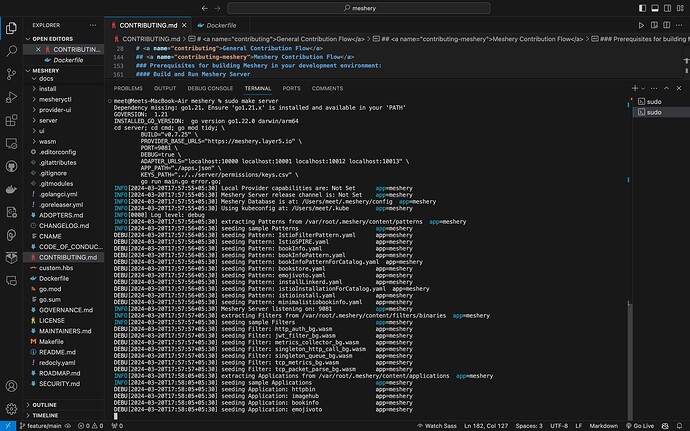Expand the provider-ui folder

tap(64, 110)
